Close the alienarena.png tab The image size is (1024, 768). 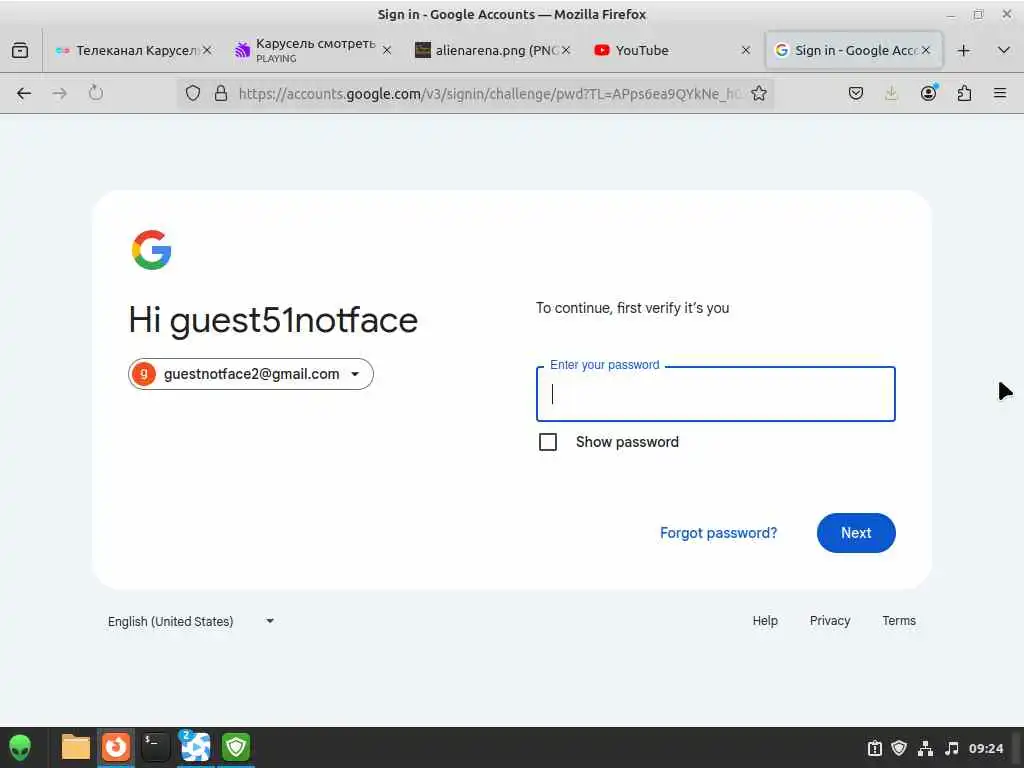pos(566,50)
